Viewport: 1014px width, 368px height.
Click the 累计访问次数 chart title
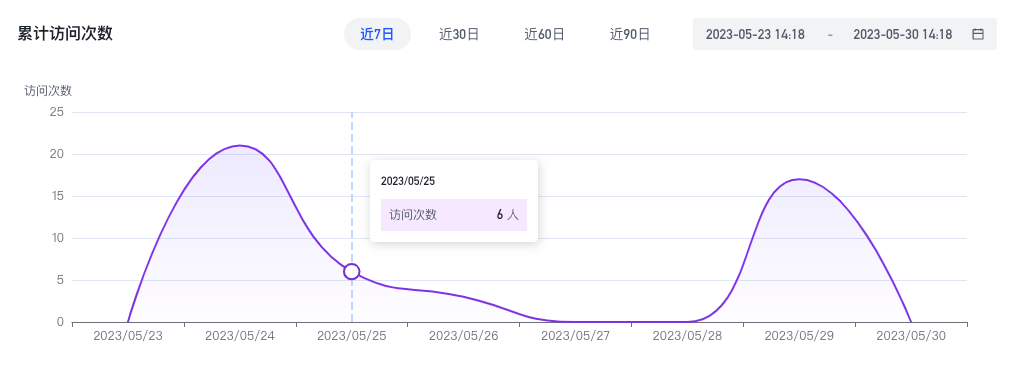pyautogui.click(x=65, y=34)
